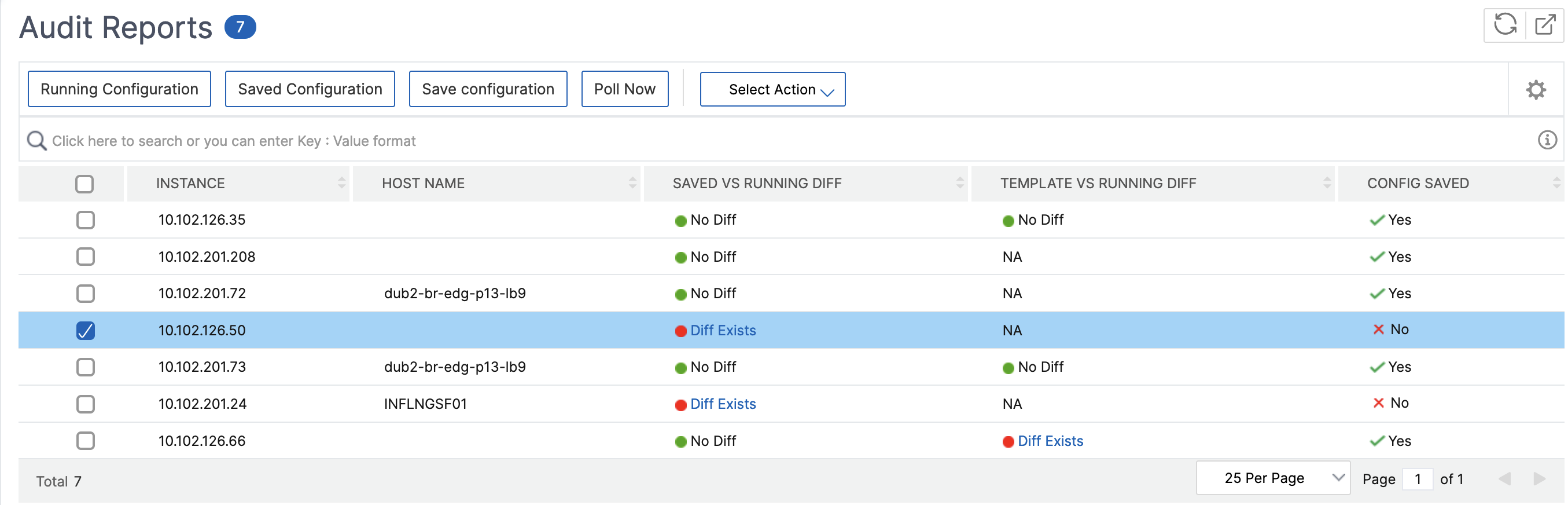Click Config Saved No for 10.102.201.24
Screen dimensions: 1568x505
pos(1390,402)
